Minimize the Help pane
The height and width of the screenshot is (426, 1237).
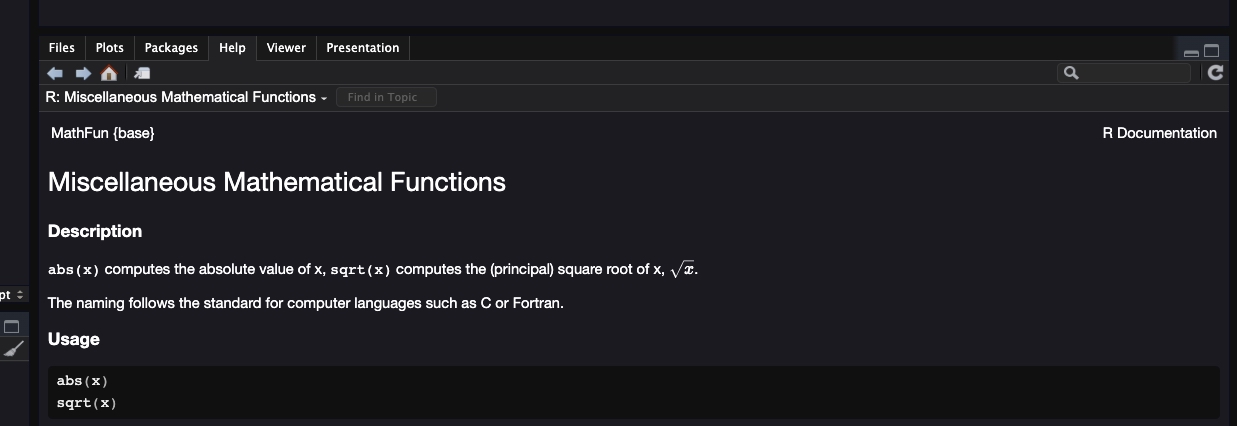(1191, 51)
